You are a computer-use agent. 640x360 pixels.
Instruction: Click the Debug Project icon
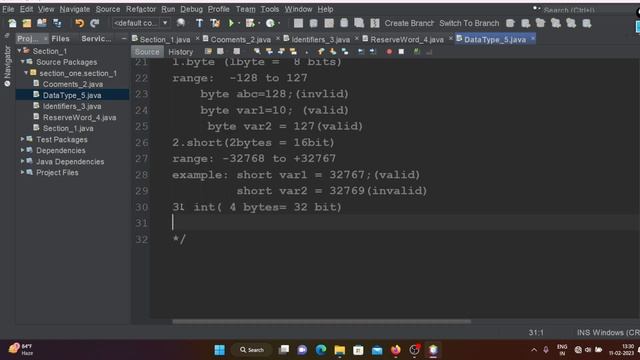[250, 23]
